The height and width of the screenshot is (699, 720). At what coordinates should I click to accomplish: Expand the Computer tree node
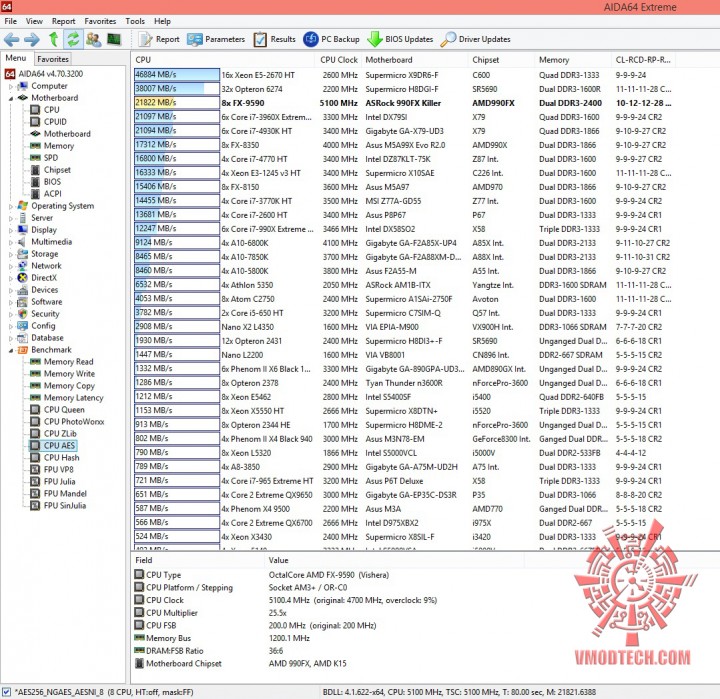[11, 86]
